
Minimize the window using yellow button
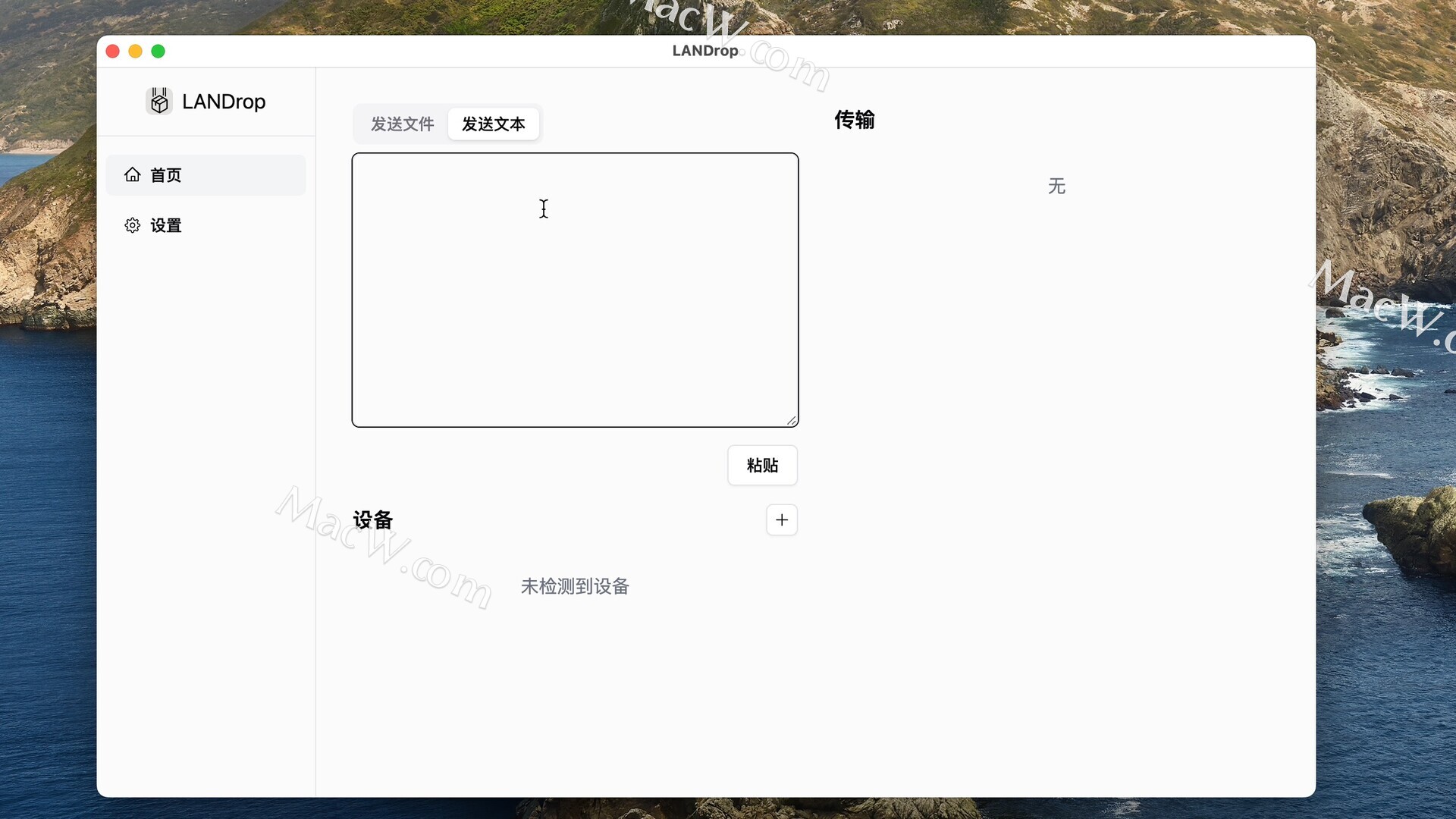coord(136,51)
